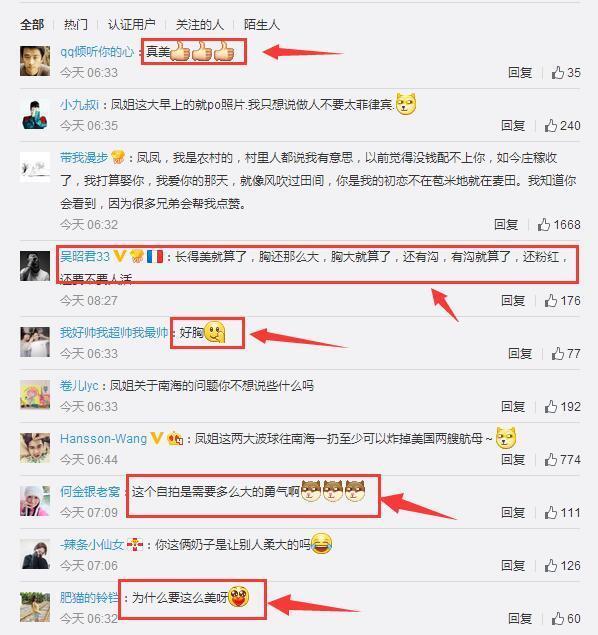
Task: Open the profile of 带我漫步
Action: click(x=84, y=158)
